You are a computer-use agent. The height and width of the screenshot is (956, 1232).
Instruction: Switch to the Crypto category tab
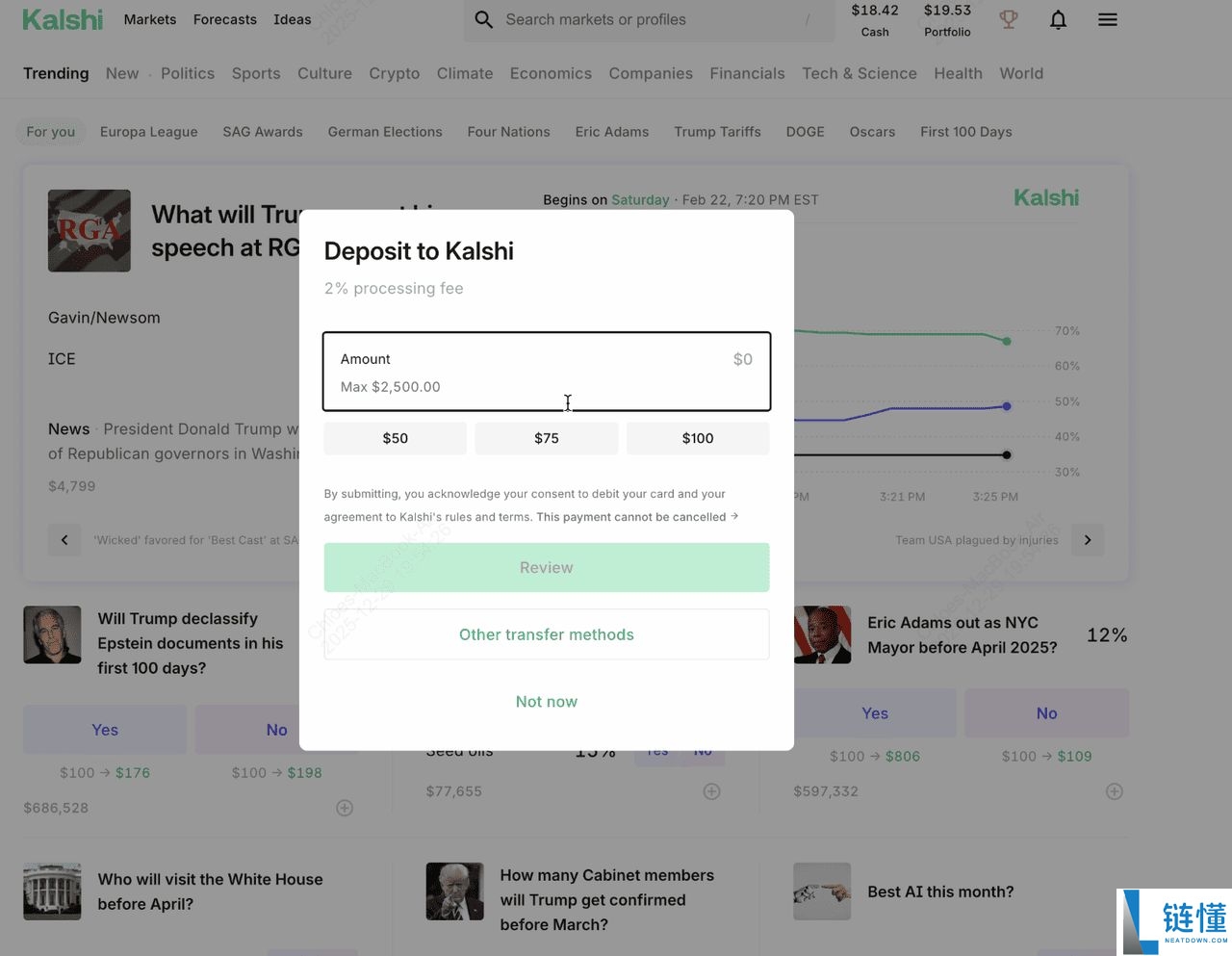395,73
